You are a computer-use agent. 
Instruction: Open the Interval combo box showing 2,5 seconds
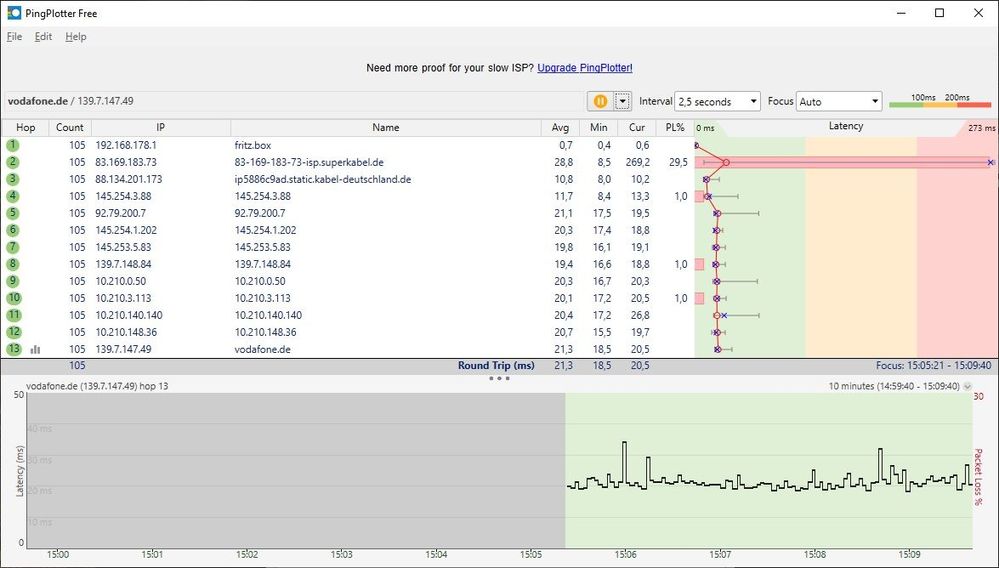(x=717, y=101)
